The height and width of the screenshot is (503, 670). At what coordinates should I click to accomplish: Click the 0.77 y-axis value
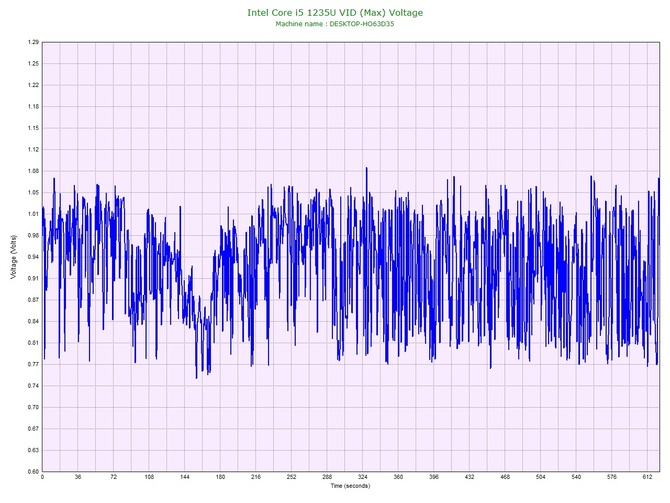pyautogui.click(x=33, y=365)
